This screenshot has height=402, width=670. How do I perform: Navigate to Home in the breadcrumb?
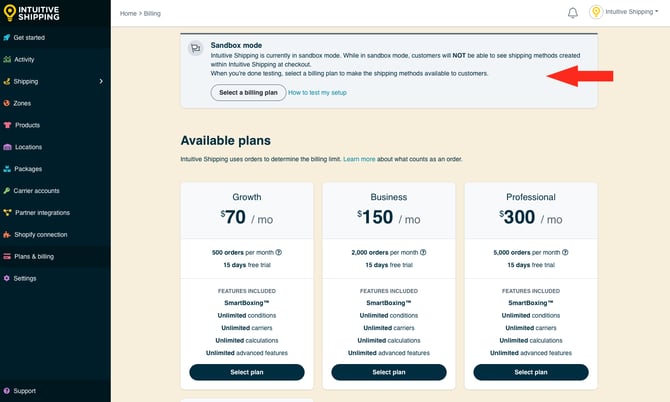(128, 13)
